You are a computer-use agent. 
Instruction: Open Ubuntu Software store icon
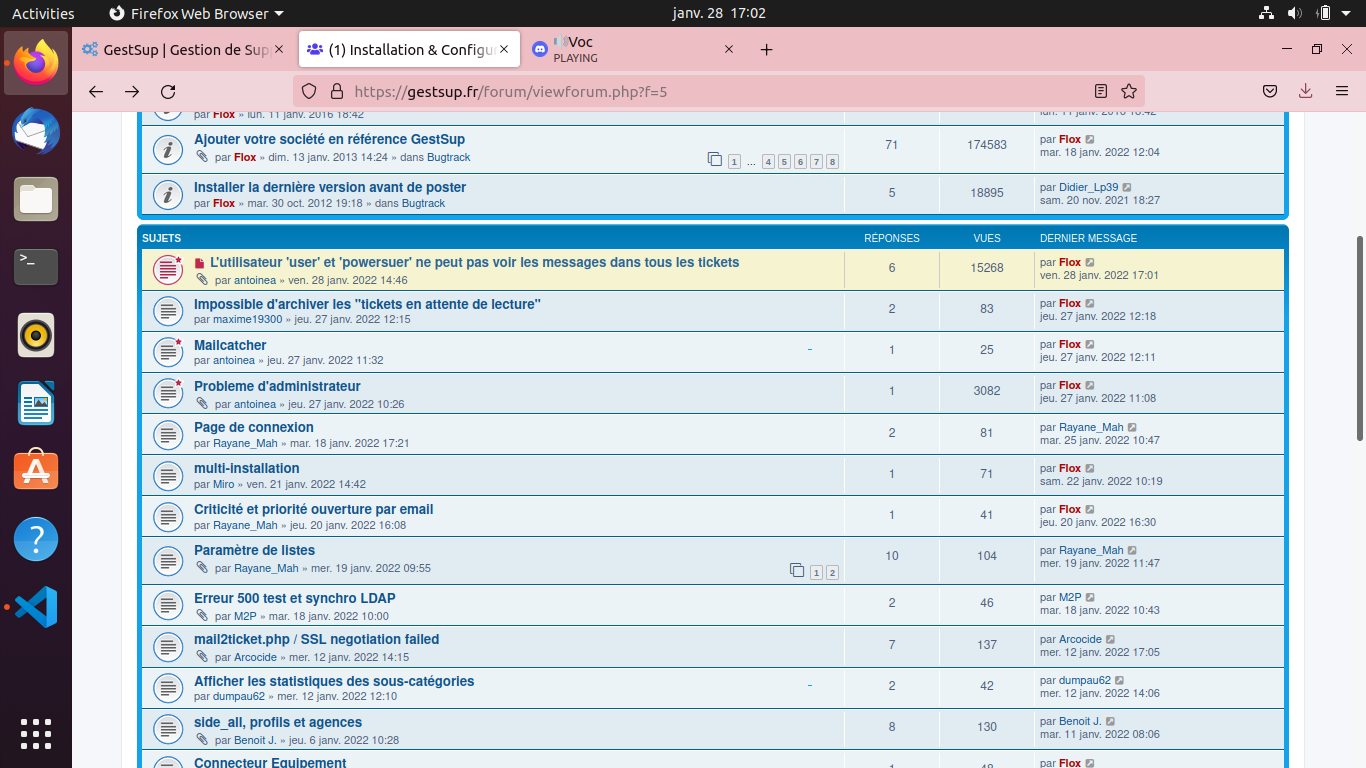click(x=36, y=471)
